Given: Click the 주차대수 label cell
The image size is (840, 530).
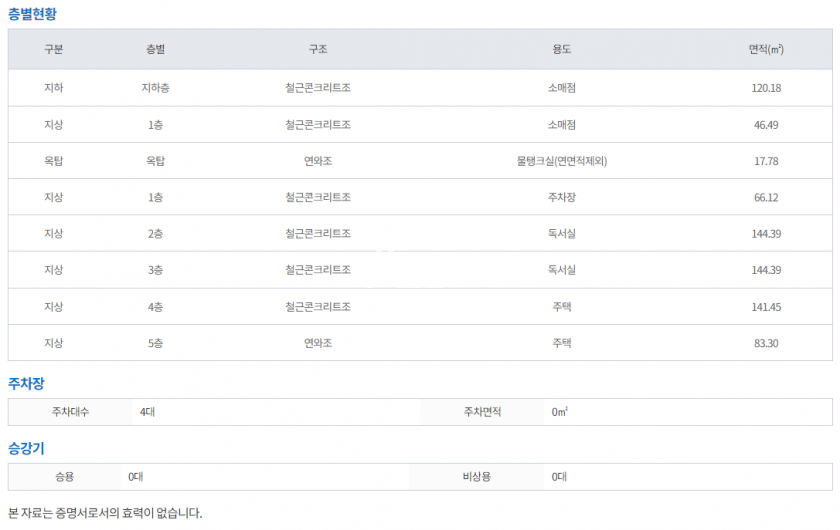Looking at the screenshot, I should click(x=70, y=412).
